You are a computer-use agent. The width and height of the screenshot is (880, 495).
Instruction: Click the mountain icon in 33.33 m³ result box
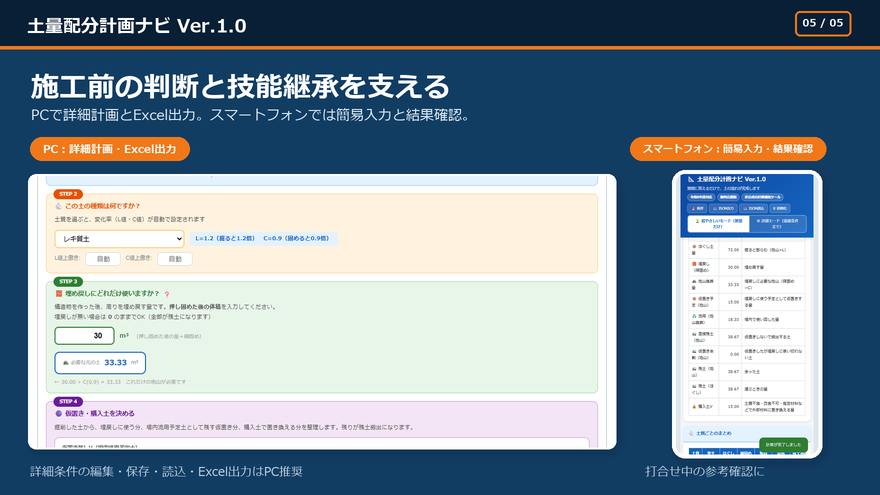tap(65, 363)
